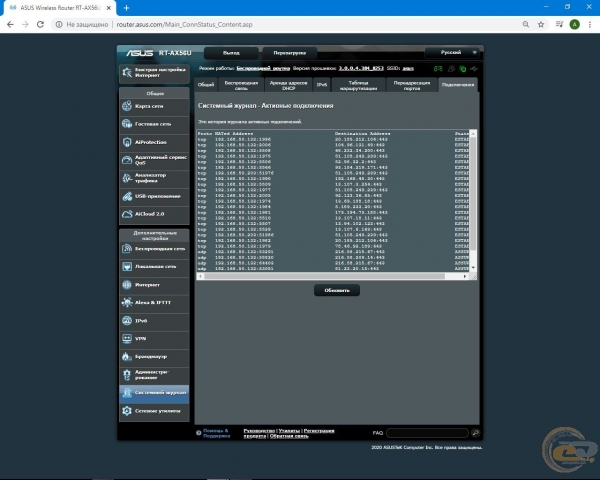Select the Подключения tab
The image size is (600, 480).
coord(458,85)
